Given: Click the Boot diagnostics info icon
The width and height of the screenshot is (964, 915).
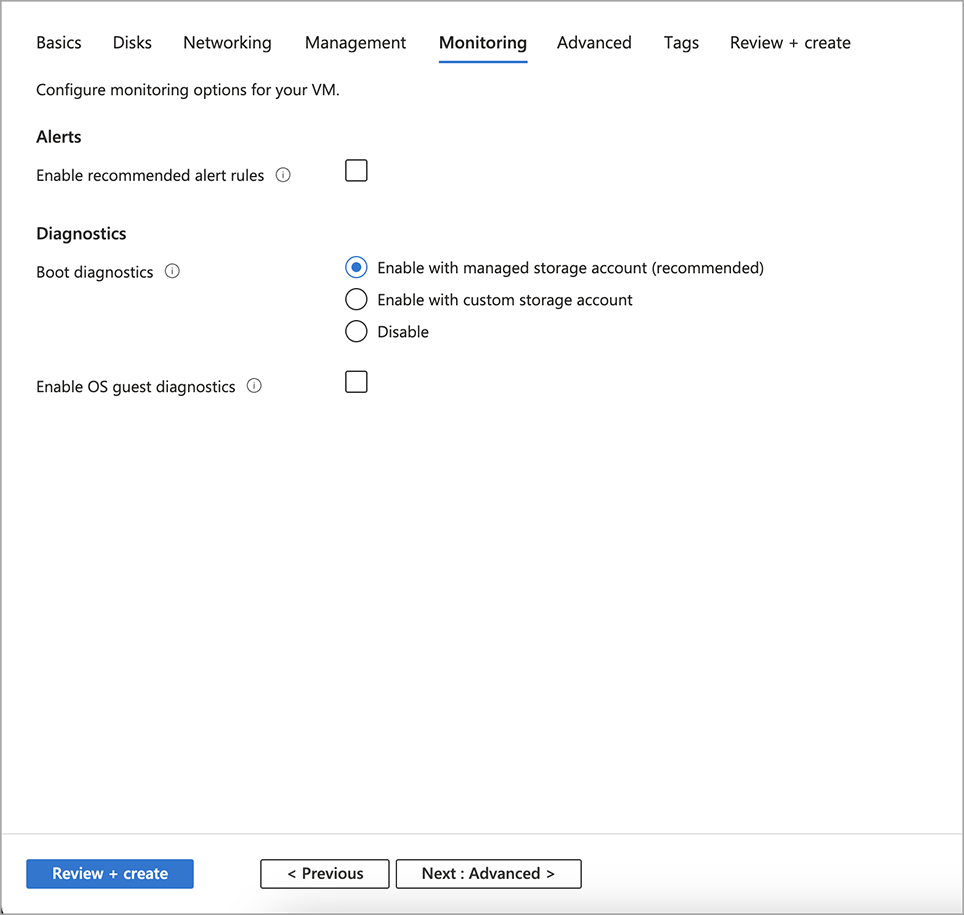Looking at the screenshot, I should click(172, 271).
